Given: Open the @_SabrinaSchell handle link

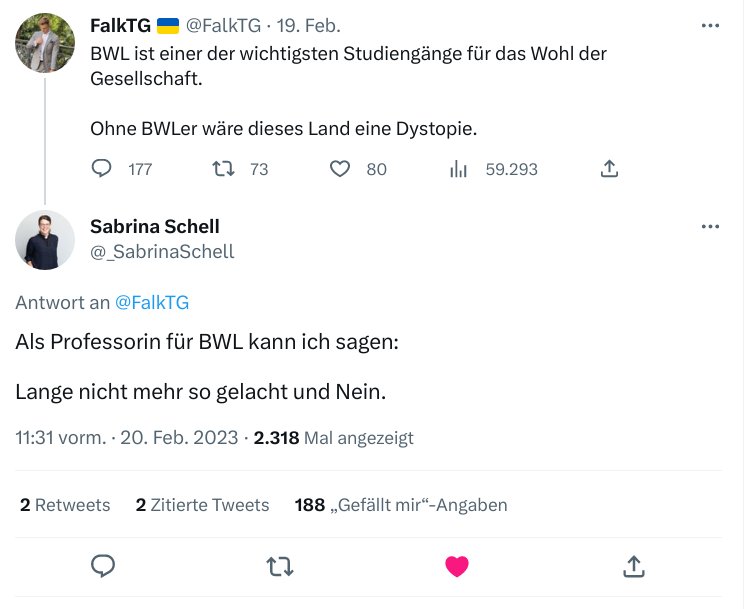Looking at the screenshot, I should pos(162,252).
